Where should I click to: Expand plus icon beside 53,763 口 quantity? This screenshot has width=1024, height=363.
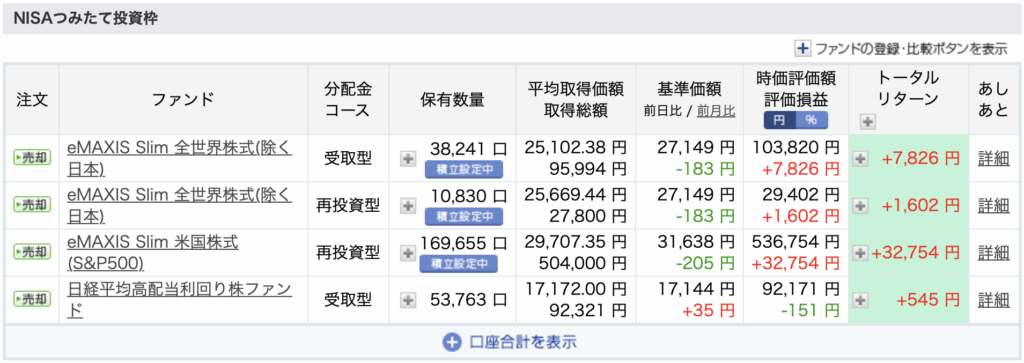click(x=408, y=300)
